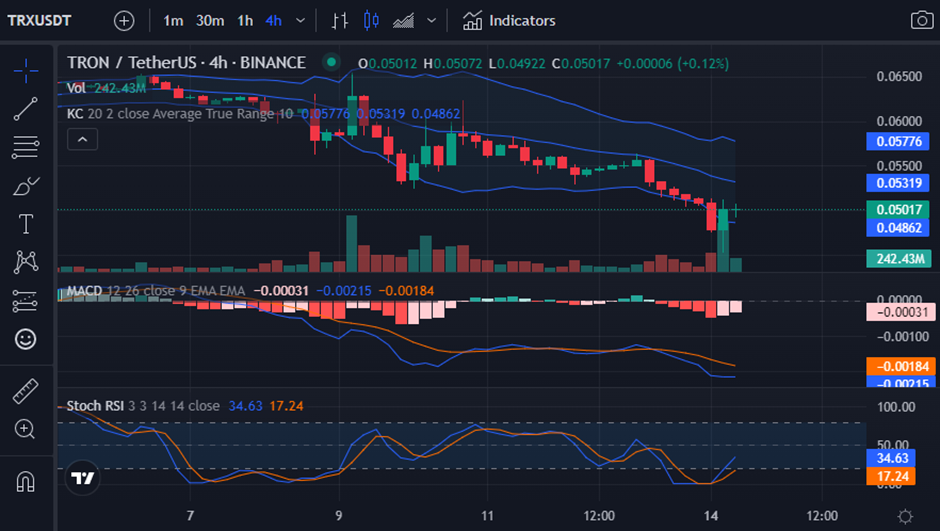Select the ruler measure tool
The height and width of the screenshot is (531, 940).
tap(26, 391)
